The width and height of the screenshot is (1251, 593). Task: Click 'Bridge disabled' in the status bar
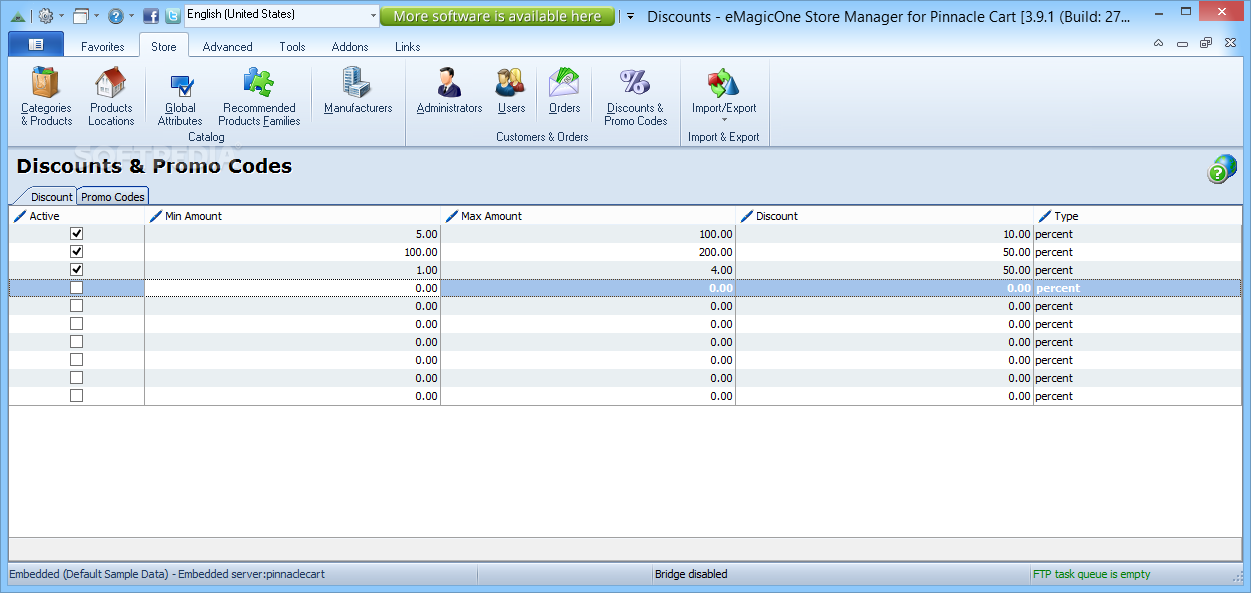(691, 574)
